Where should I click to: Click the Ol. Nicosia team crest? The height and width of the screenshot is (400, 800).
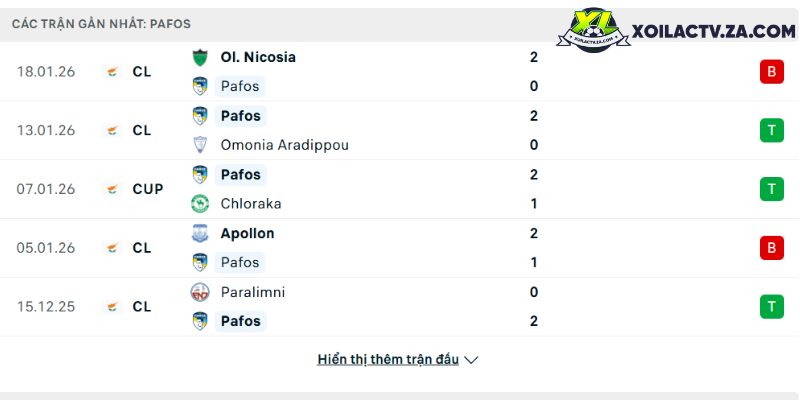pos(200,57)
